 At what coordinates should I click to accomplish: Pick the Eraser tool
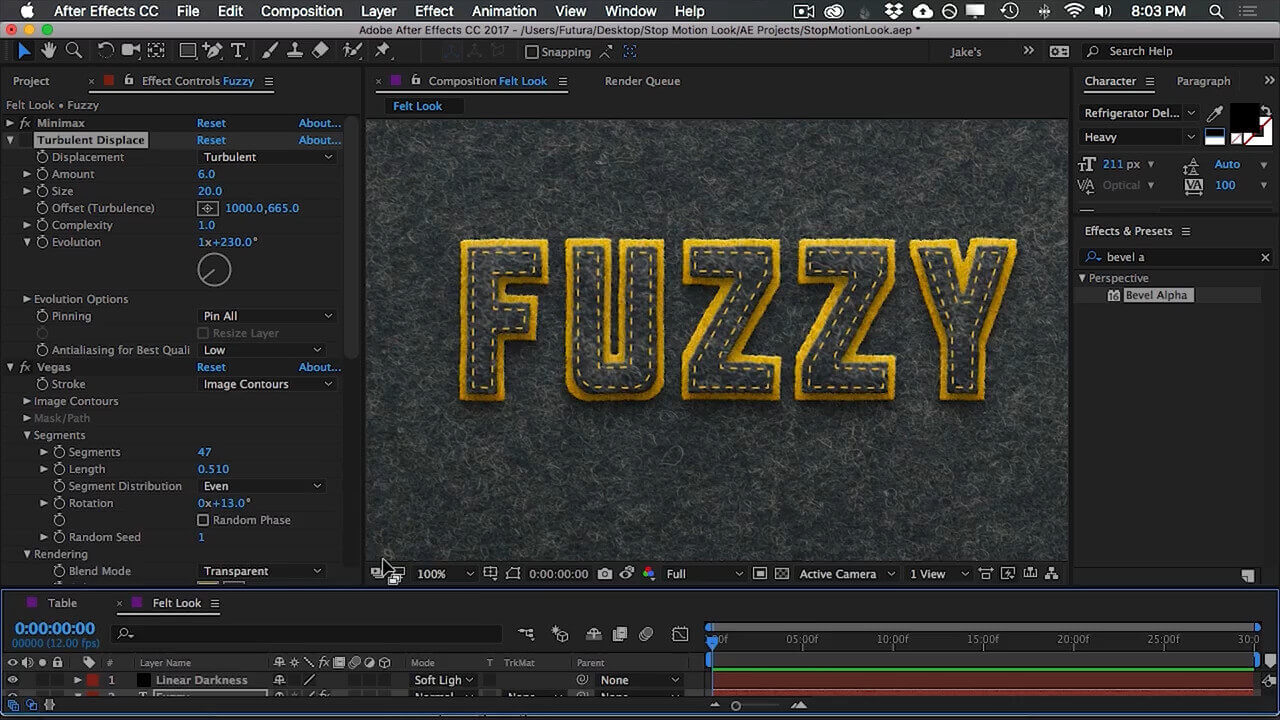pyautogui.click(x=320, y=50)
